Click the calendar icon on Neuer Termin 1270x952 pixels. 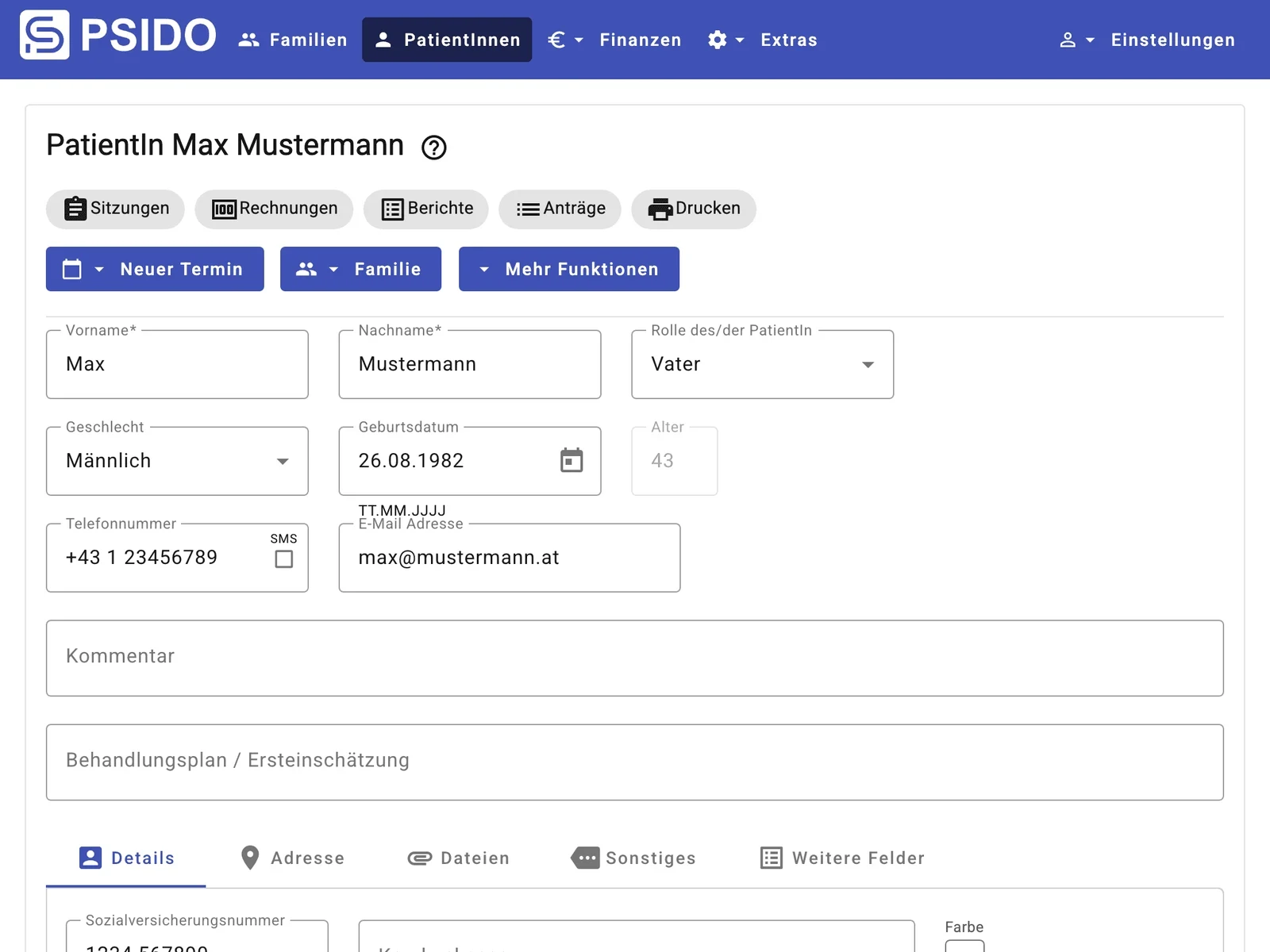pyautogui.click(x=72, y=269)
